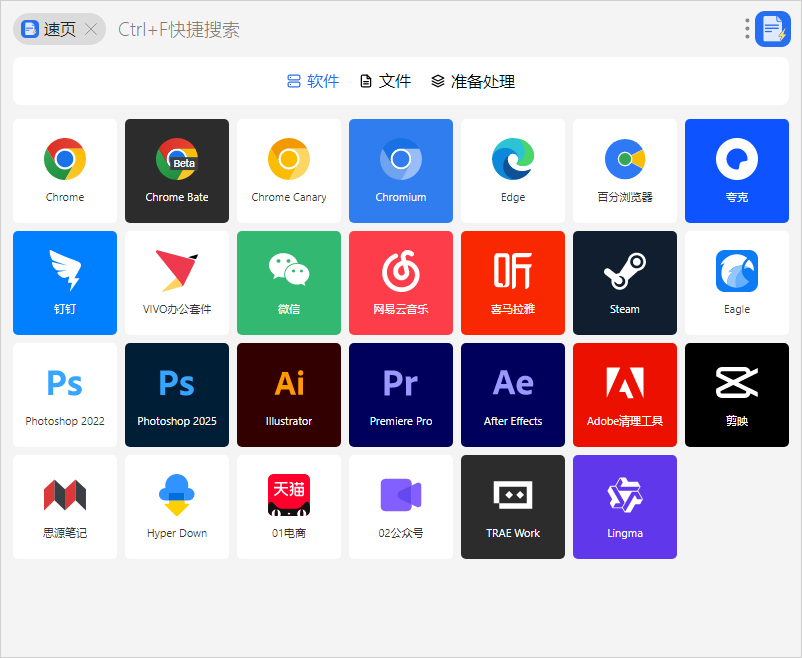Viewport: 802px width, 658px height.
Task: Open the Lingma tile
Action: tap(625, 507)
